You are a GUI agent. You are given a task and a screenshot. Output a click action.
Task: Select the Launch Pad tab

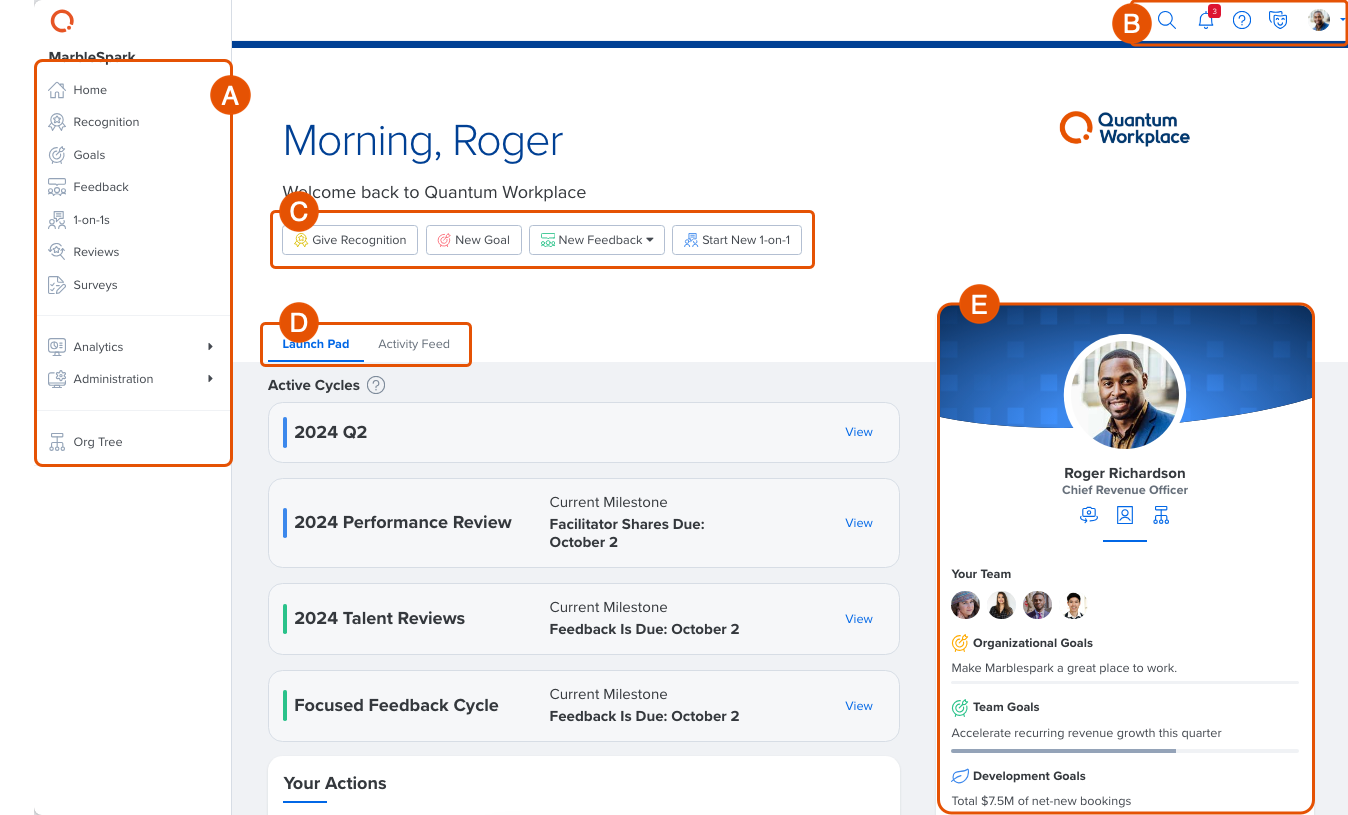[x=315, y=343]
